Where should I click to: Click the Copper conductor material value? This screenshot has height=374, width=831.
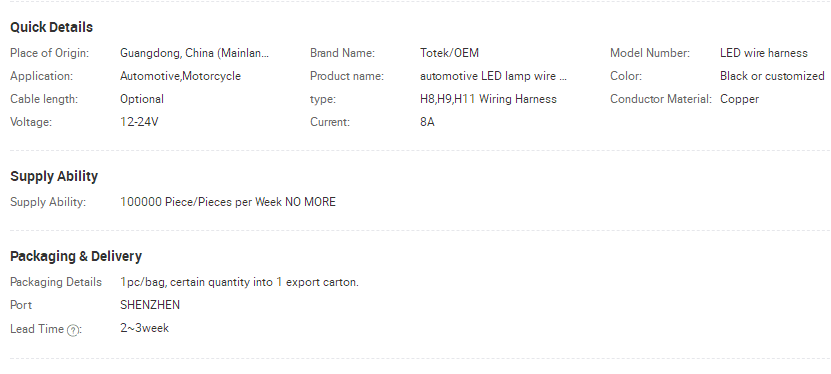[739, 99]
